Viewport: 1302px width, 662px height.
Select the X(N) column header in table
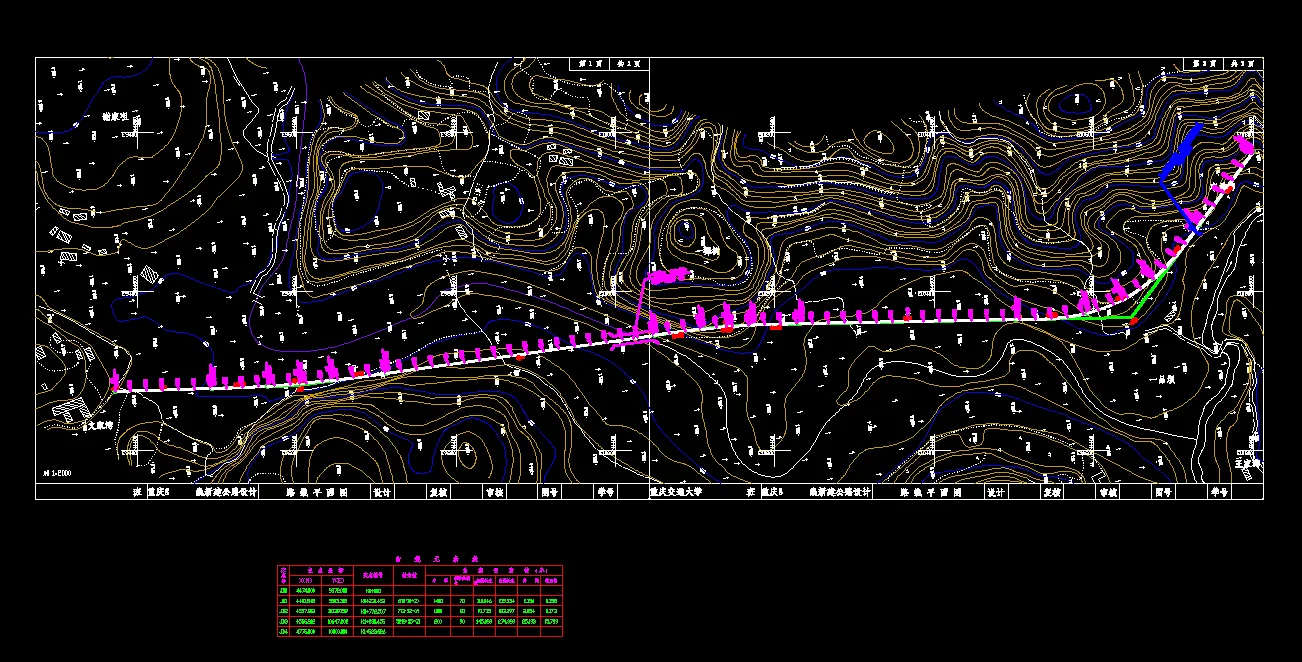point(306,580)
